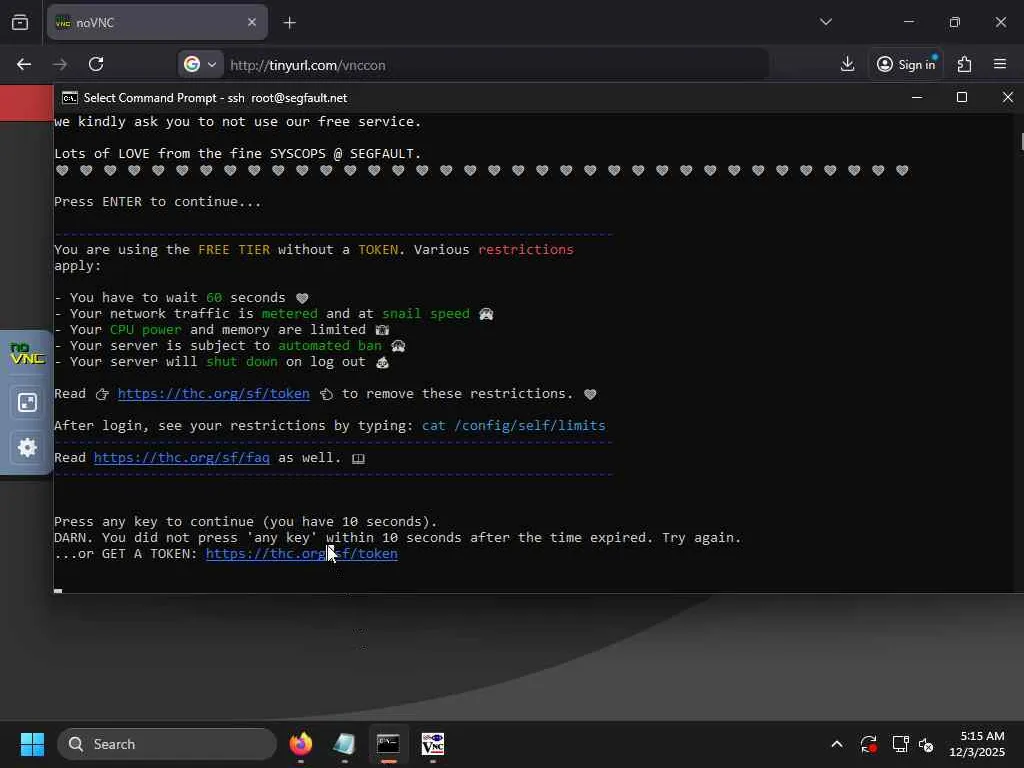Click the 'snail speed' text
The height and width of the screenshot is (768, 1024).
(x=426, y=313)
